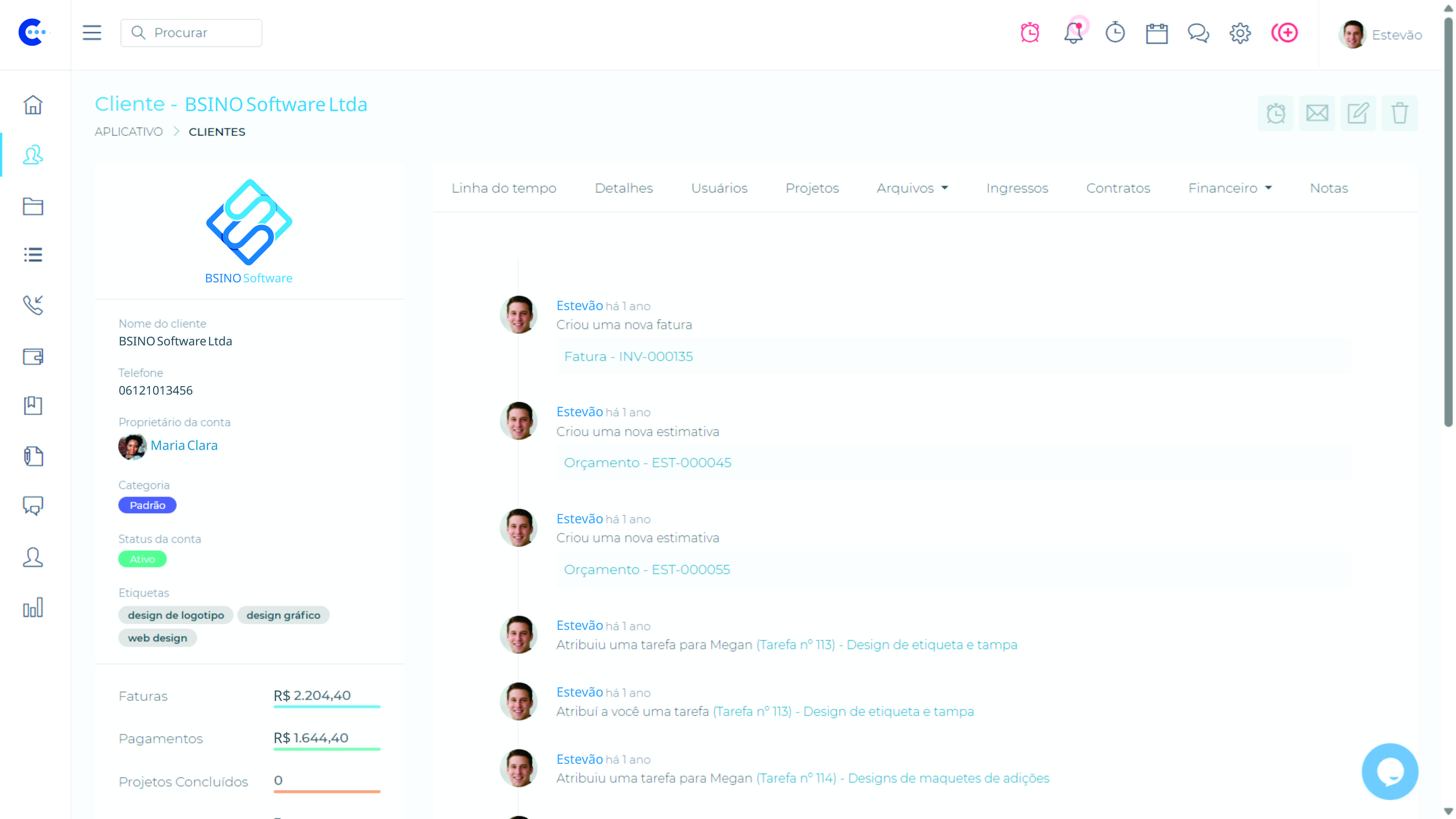Expand the Arquivos dropdown tab
The height and width of the screenshot is (819, 1456).
click(912, 188)
